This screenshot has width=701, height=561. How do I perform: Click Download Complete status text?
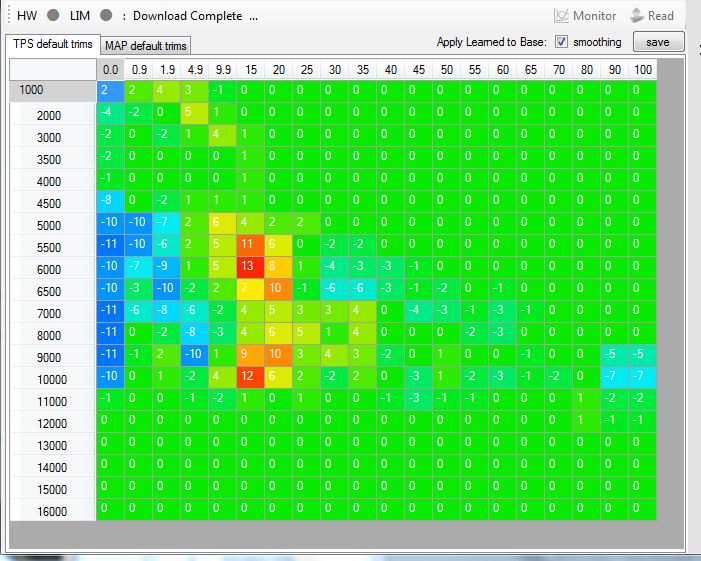[x=187, y=16]
